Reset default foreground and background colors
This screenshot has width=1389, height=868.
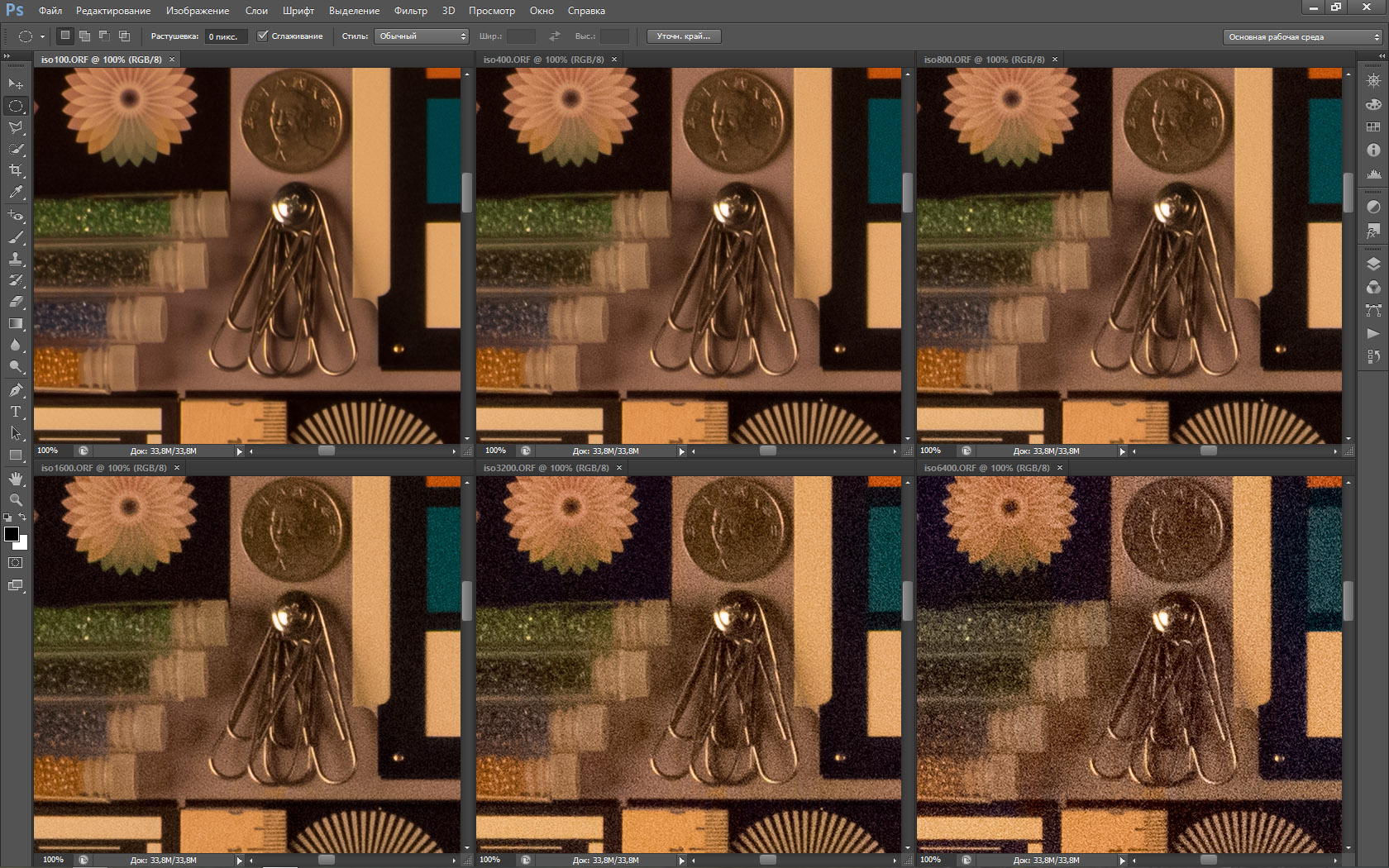[x=7, y=517]
